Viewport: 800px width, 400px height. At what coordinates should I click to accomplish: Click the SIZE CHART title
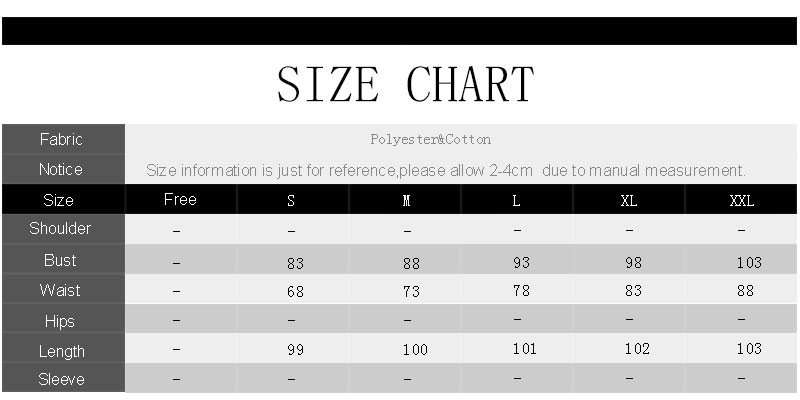click(x=405, y=84)
